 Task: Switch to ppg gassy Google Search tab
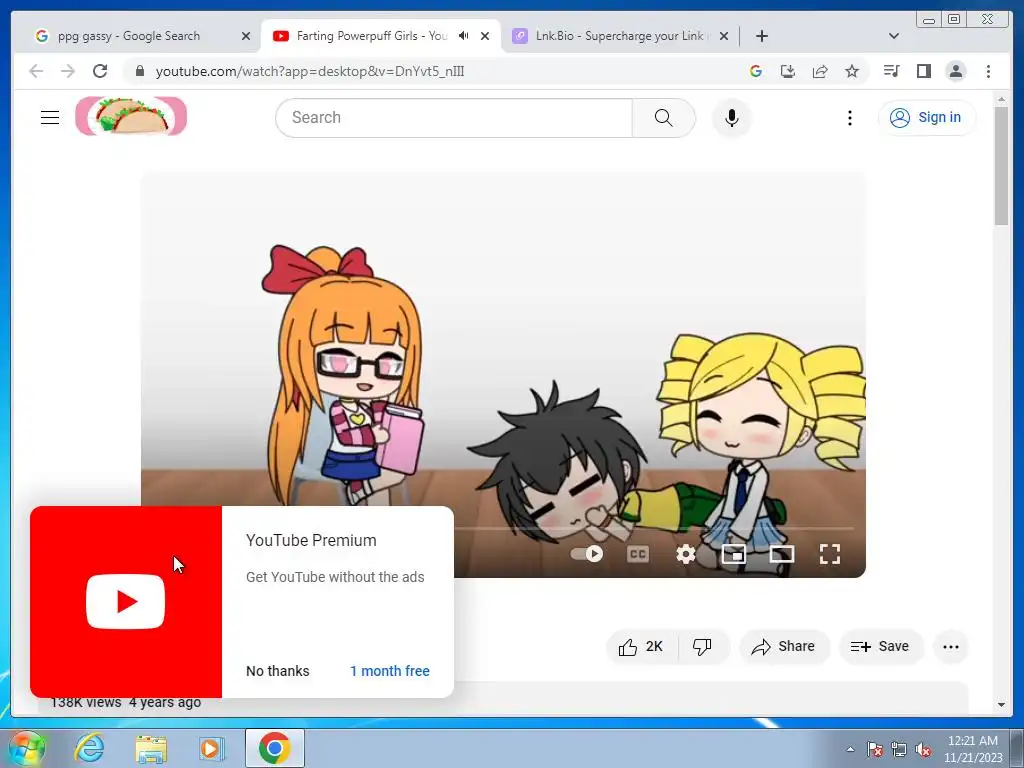(129, 36)
